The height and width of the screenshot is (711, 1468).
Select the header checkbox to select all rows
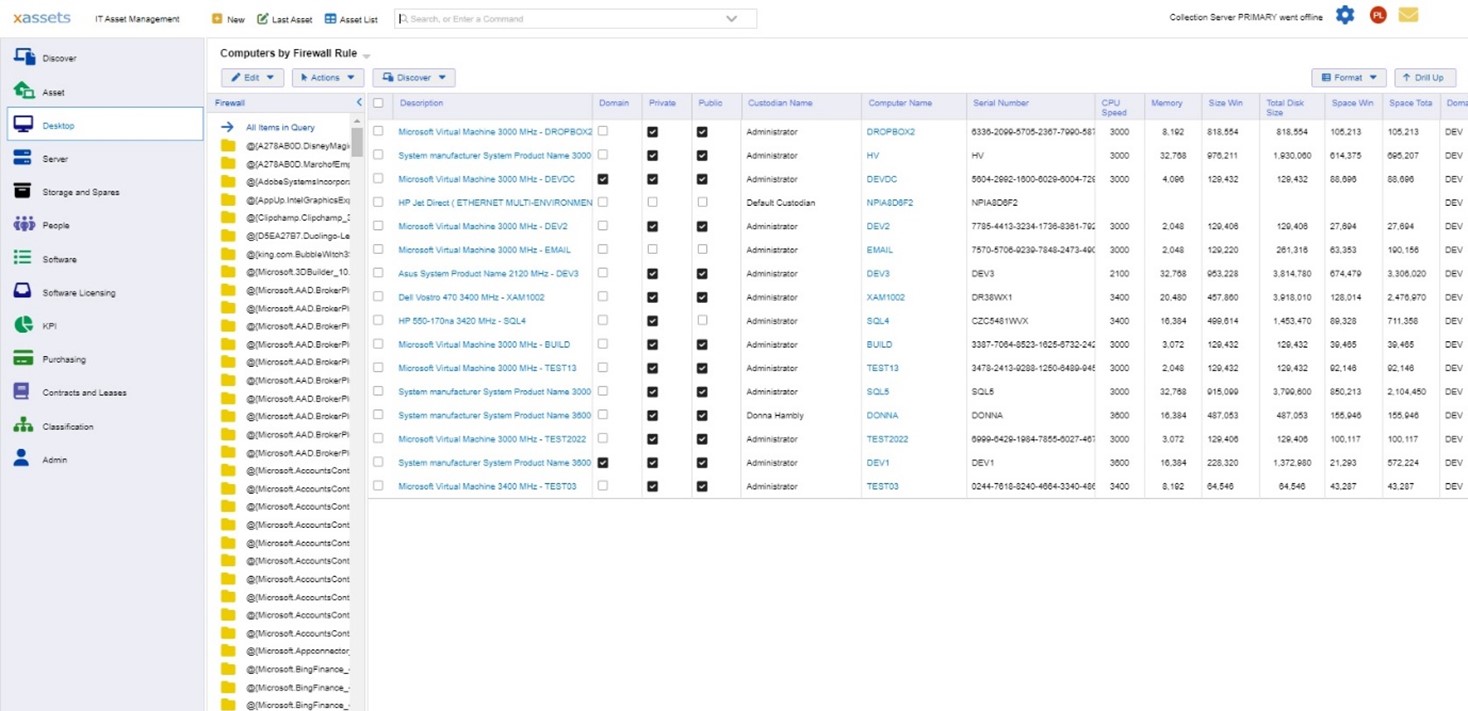(377, 104)
